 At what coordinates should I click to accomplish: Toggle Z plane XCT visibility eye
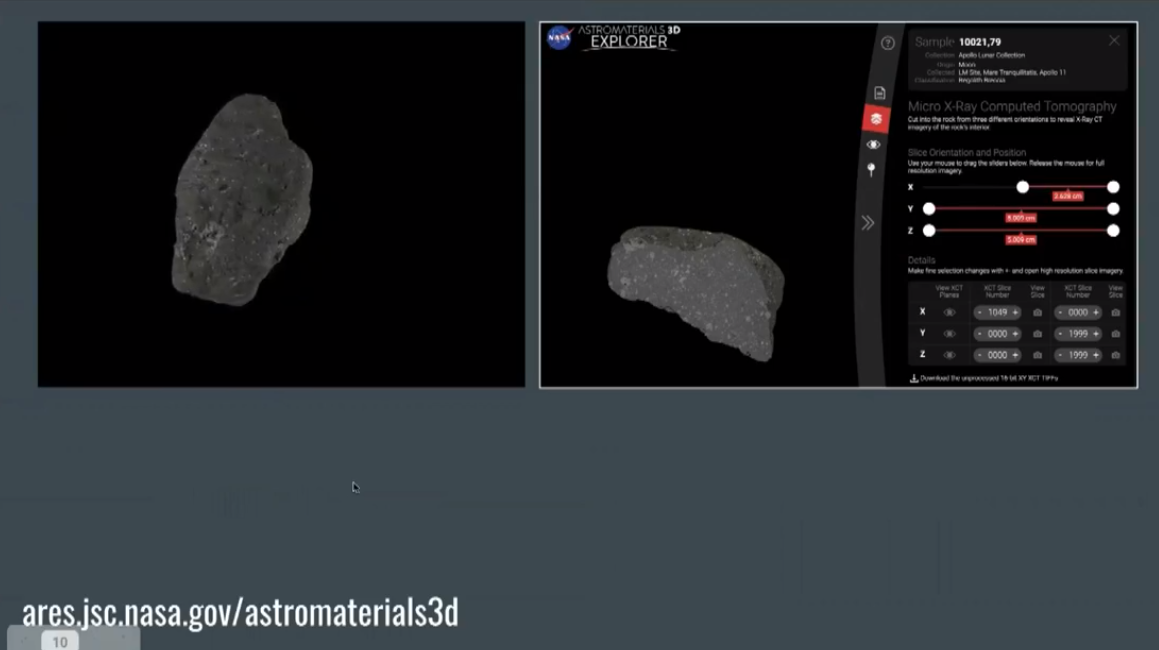coord(949,355)
